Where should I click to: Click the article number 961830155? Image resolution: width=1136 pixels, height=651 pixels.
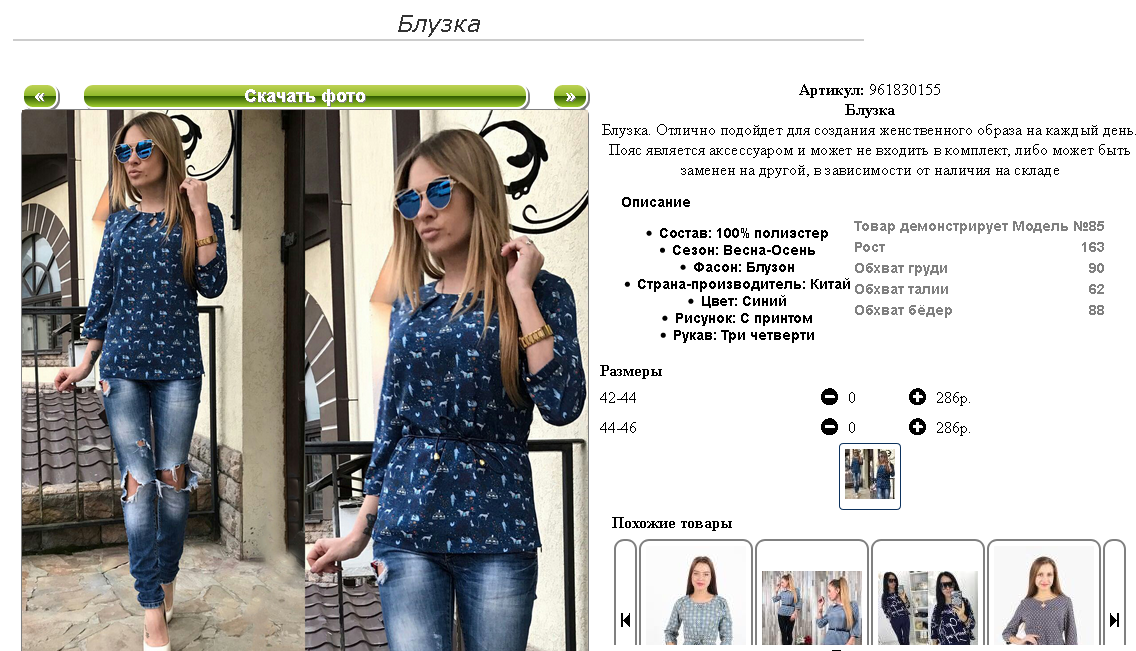(x=905, y=90)
